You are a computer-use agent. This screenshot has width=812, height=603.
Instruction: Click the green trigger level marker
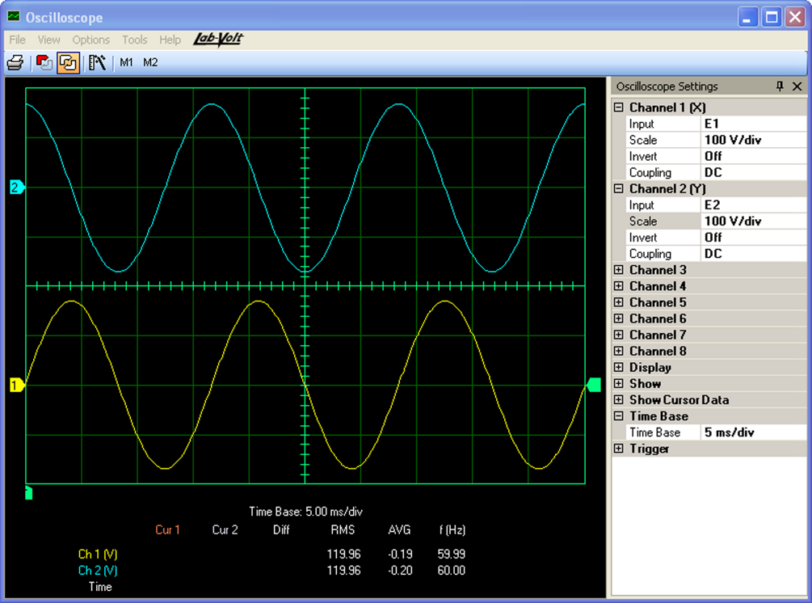[x=594, y=385]
